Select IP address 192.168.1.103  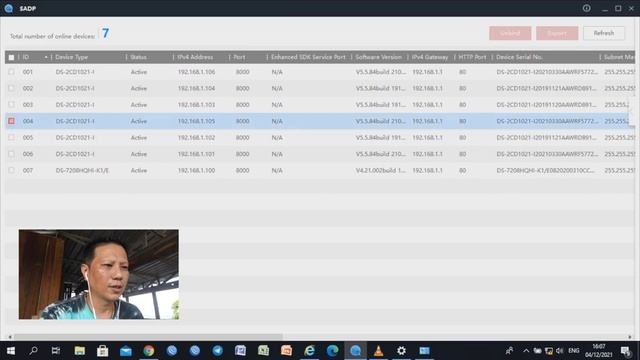point(196,104)
